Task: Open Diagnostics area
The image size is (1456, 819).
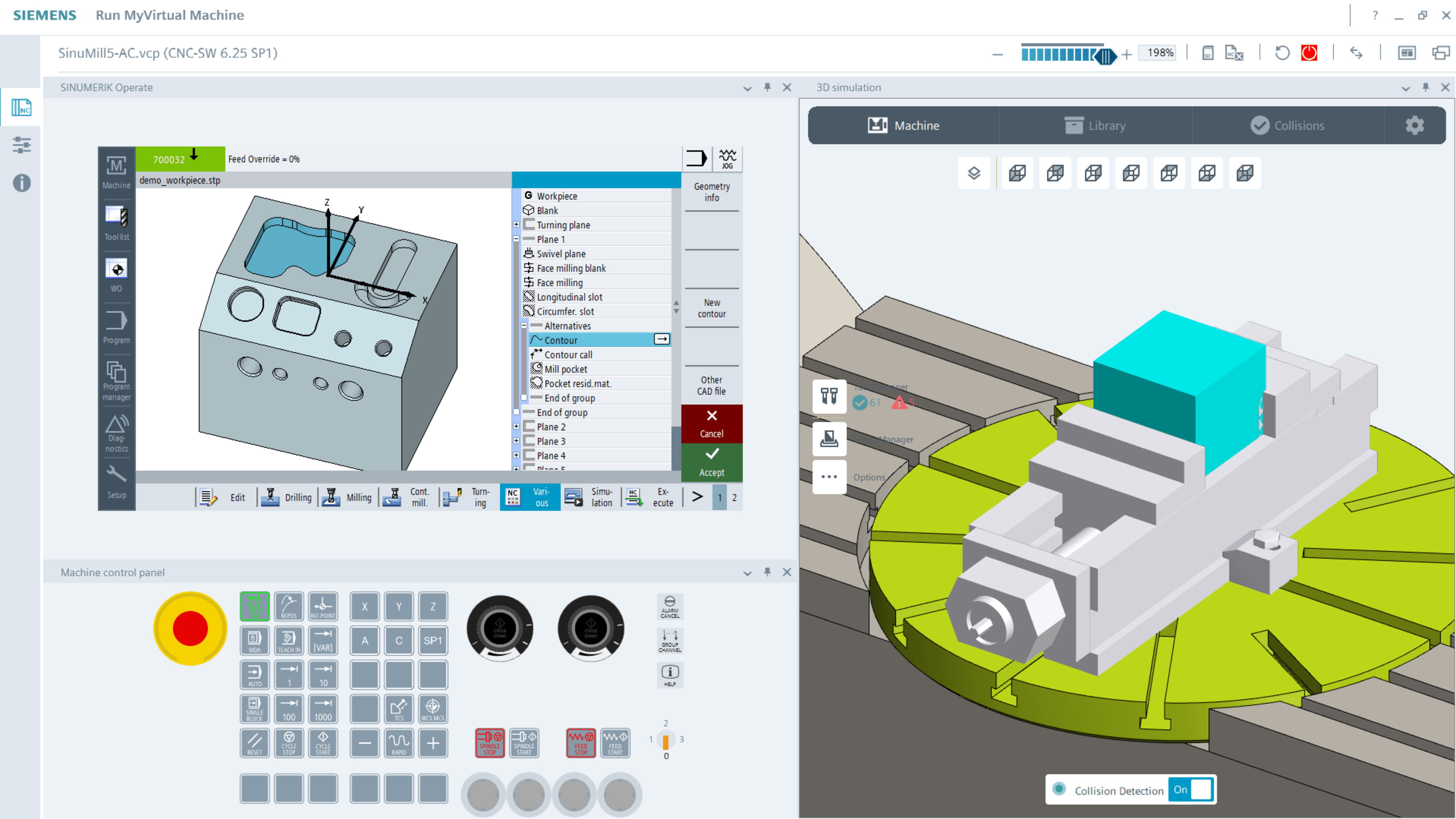Action: point(116,433)
